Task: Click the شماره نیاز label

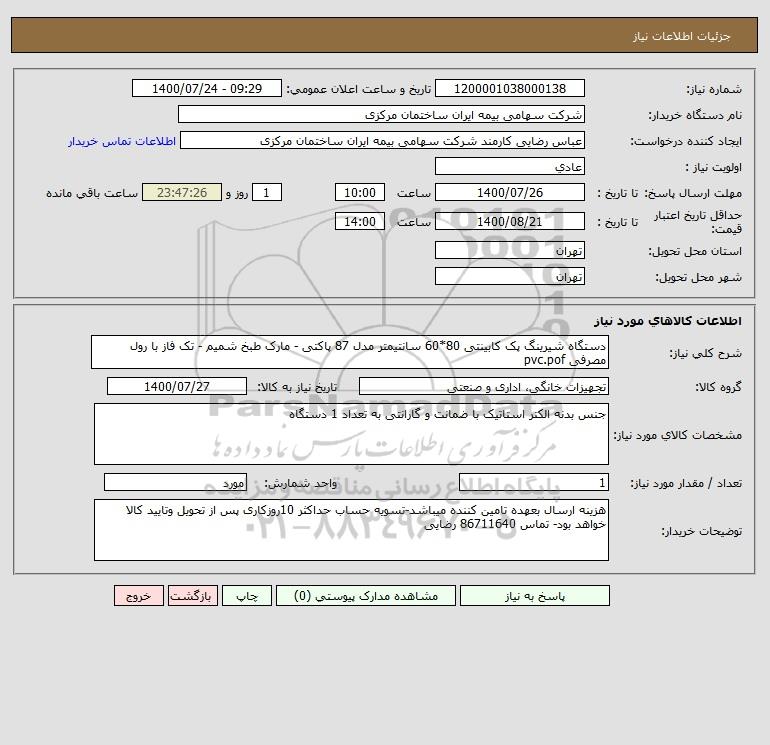Action: pyautogui.click(x=714, y=89)
